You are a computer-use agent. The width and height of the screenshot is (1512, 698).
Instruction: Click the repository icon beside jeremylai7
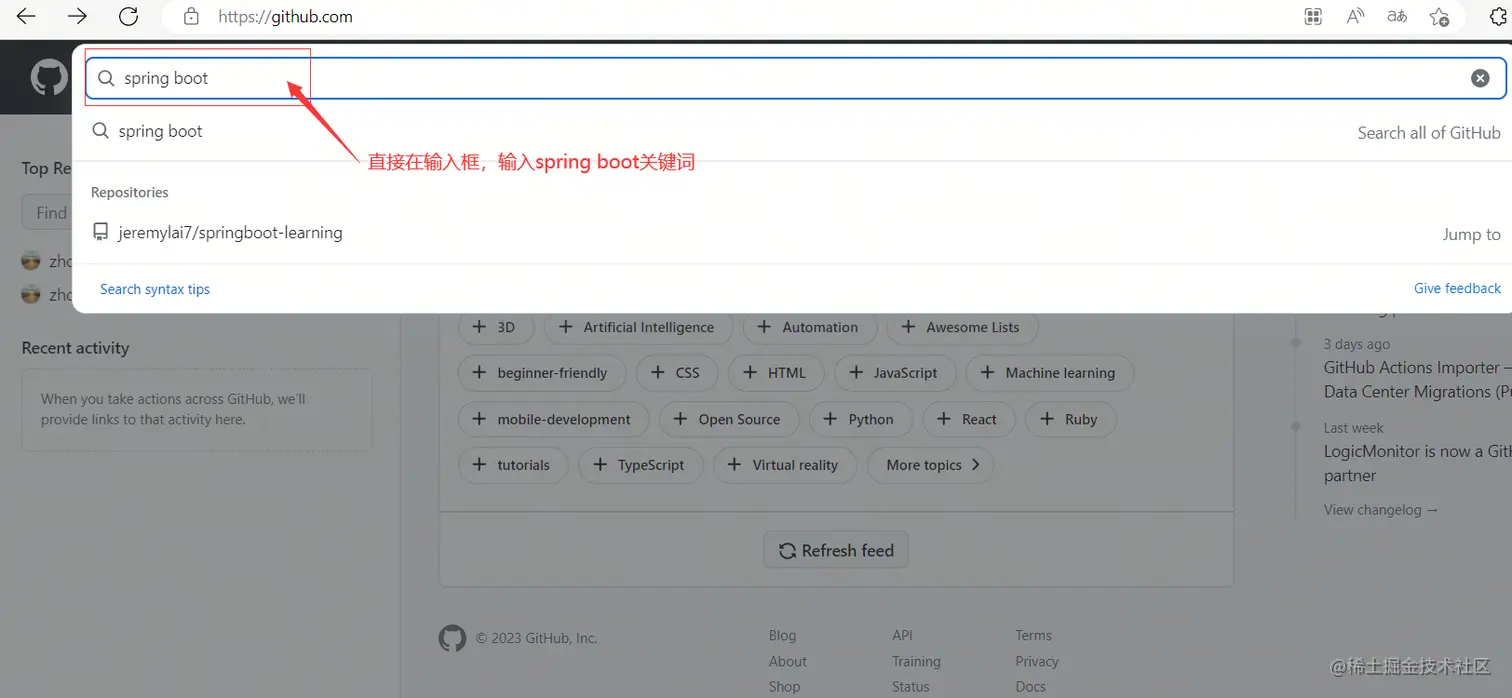[x=100, y=232]
